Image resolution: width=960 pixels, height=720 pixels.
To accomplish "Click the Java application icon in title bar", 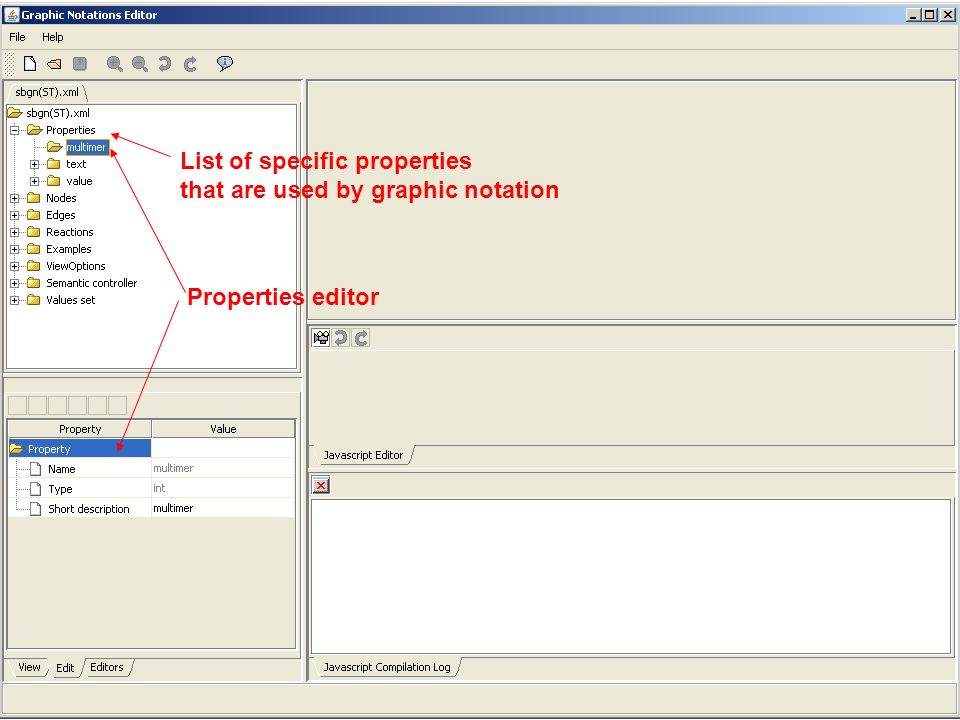I will 12,15.
